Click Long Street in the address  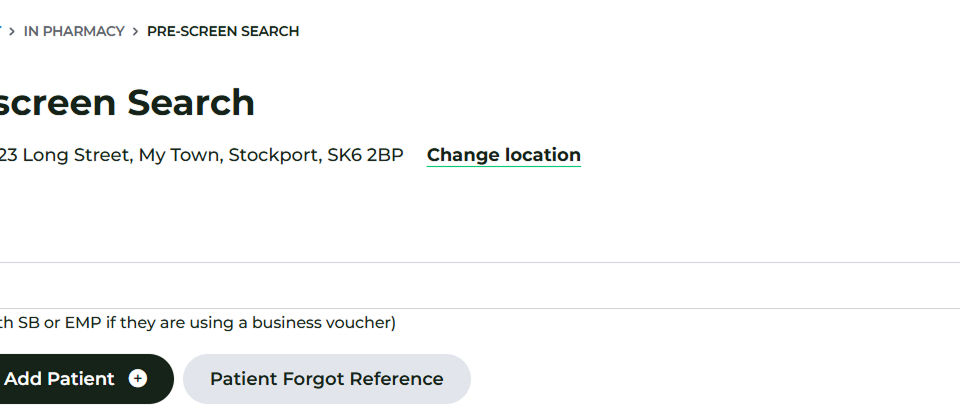[x=76, y=155]
